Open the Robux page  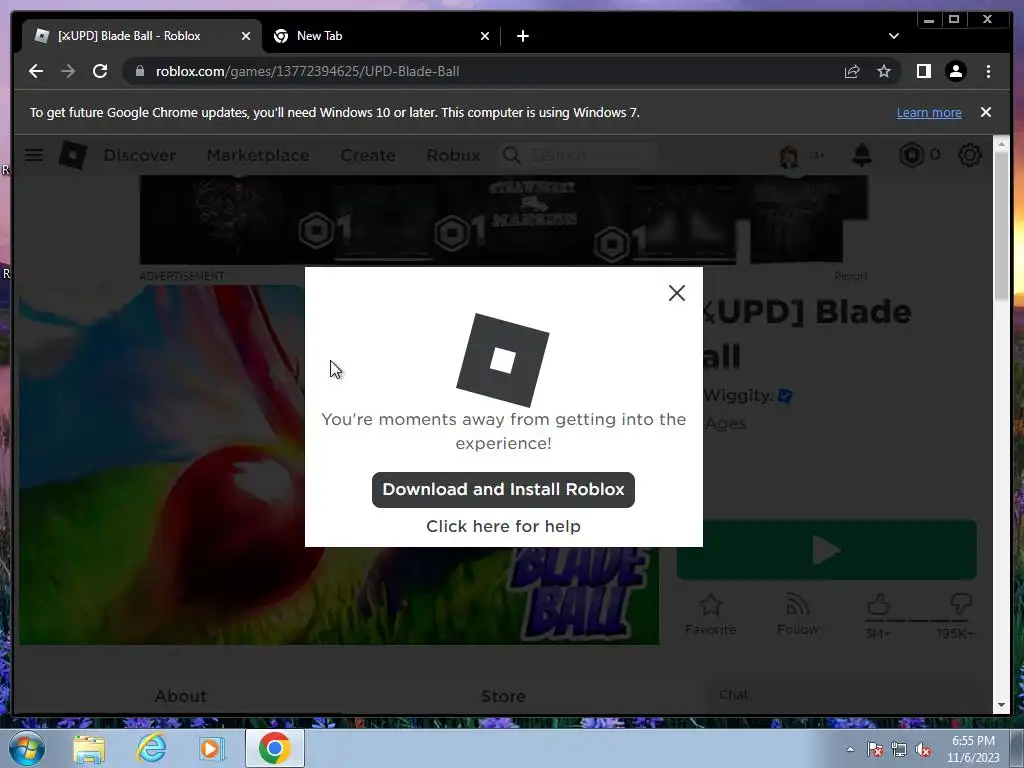click(453, 155)
